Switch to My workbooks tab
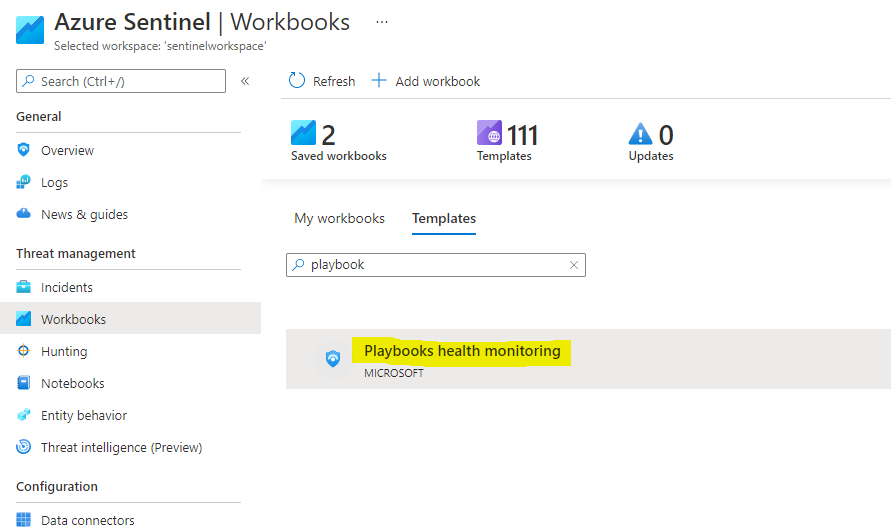The width and height of the screenshot is (891, 527). [339, 218]
